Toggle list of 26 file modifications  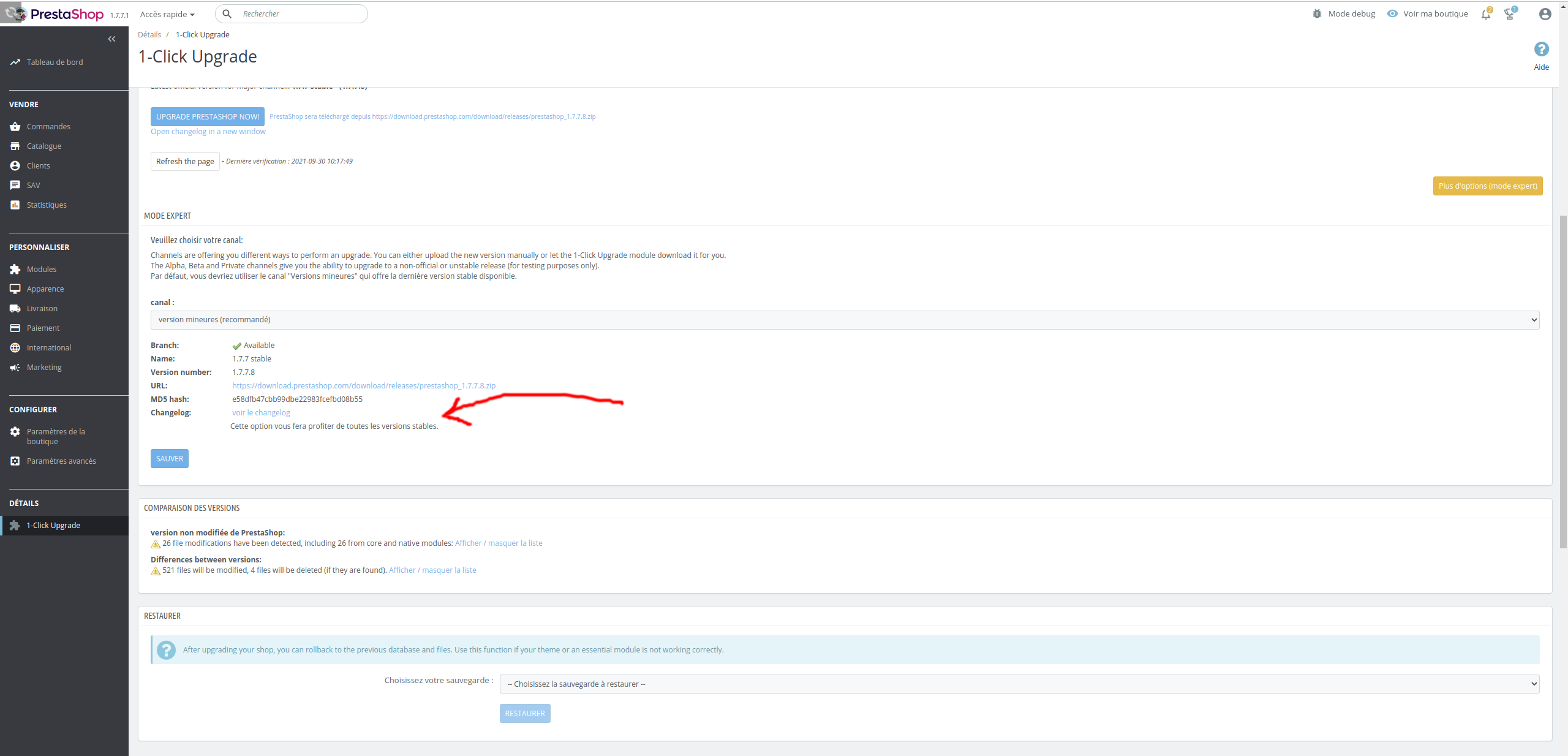pos(499,543)
